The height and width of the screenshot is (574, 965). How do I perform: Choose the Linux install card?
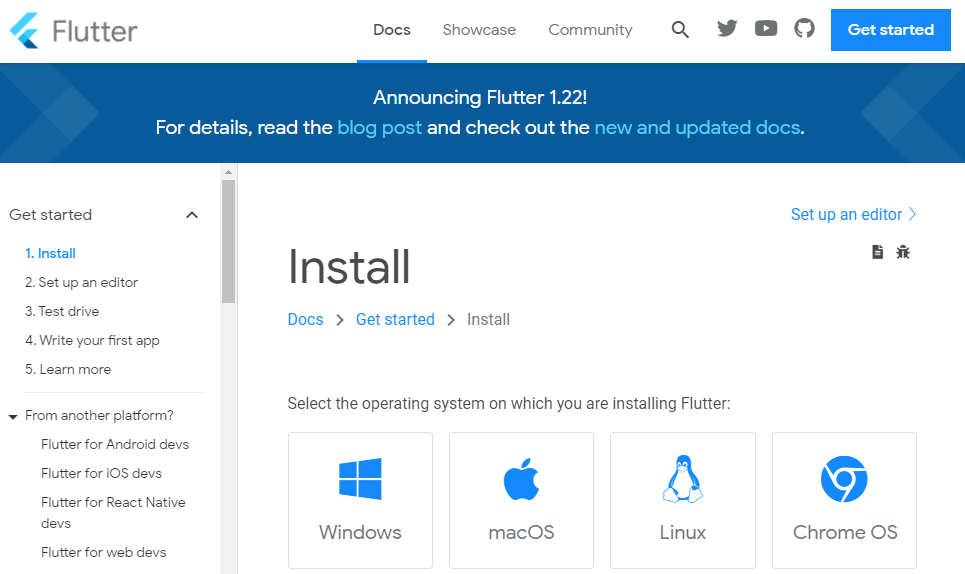683,500
